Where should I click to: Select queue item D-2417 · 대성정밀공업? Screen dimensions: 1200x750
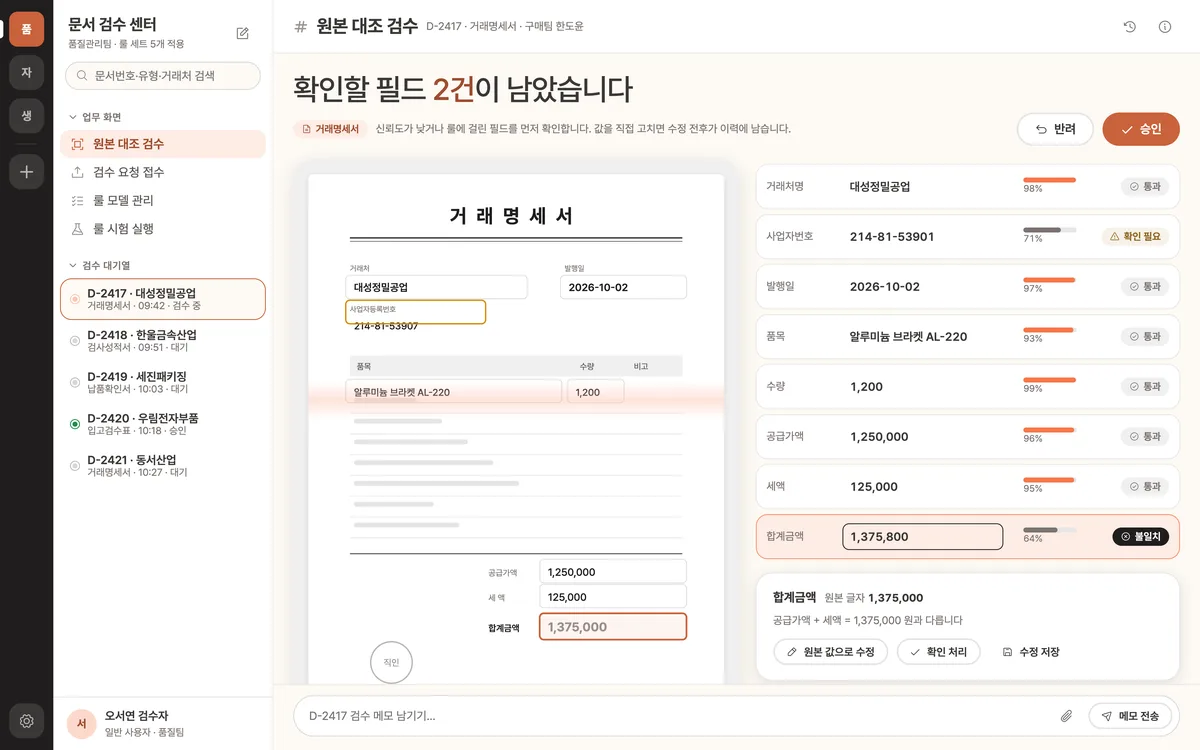163,299
